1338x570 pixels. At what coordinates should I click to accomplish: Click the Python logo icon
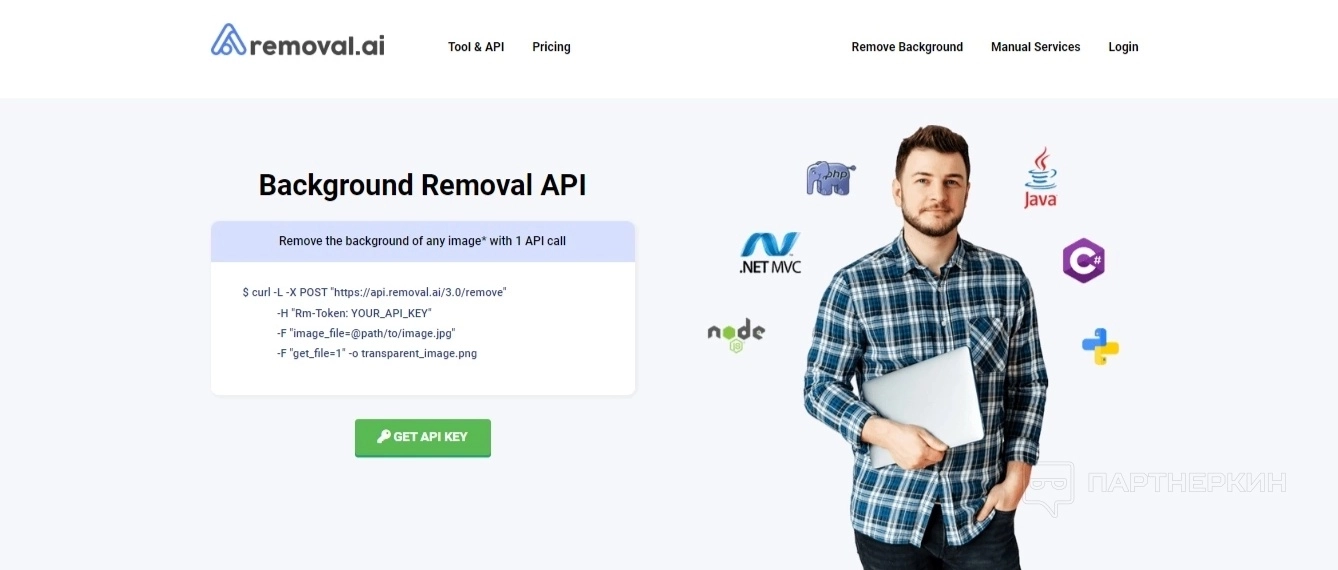coord(1100,346)
